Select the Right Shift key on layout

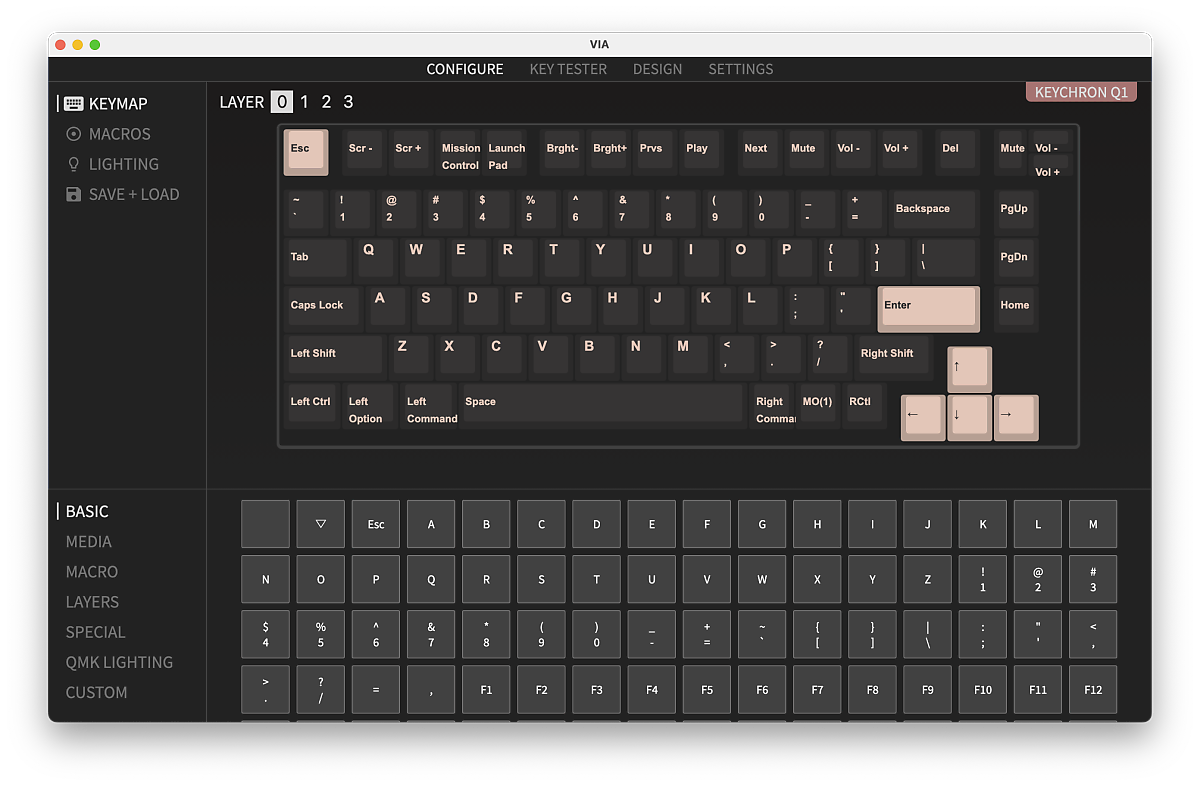click(x=893, y=357)
